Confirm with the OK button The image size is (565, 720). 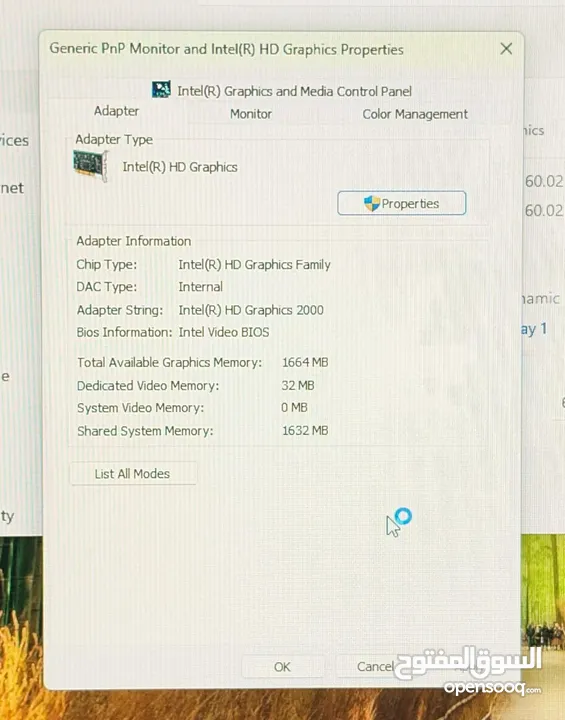point(282,667)
